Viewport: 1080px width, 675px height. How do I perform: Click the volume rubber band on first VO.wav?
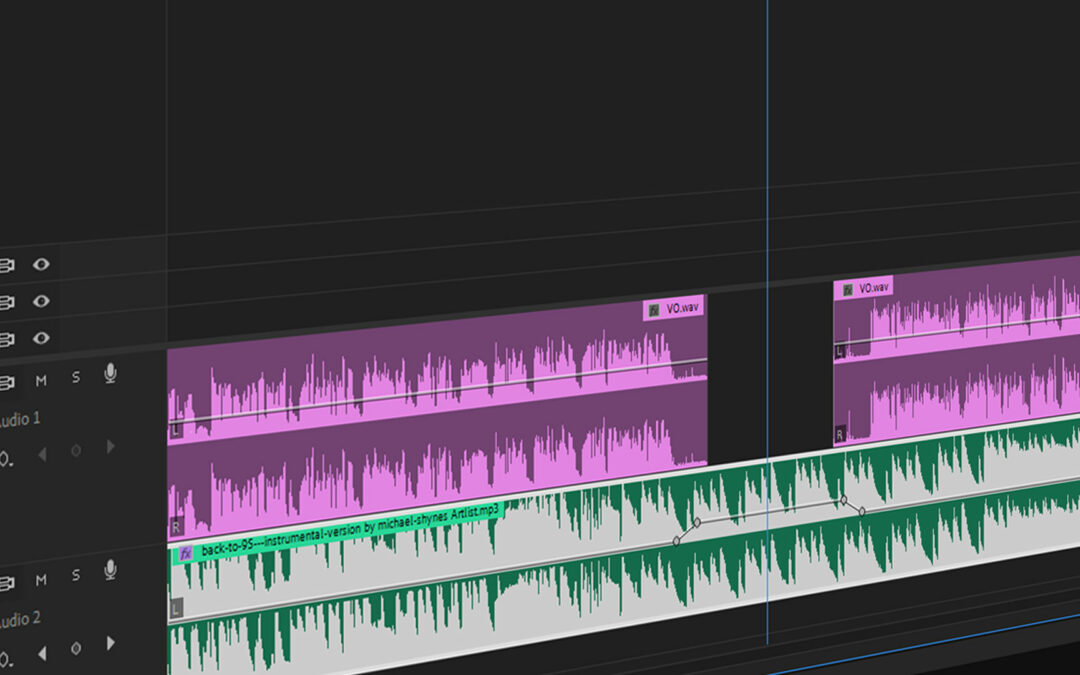click(437, 391)
